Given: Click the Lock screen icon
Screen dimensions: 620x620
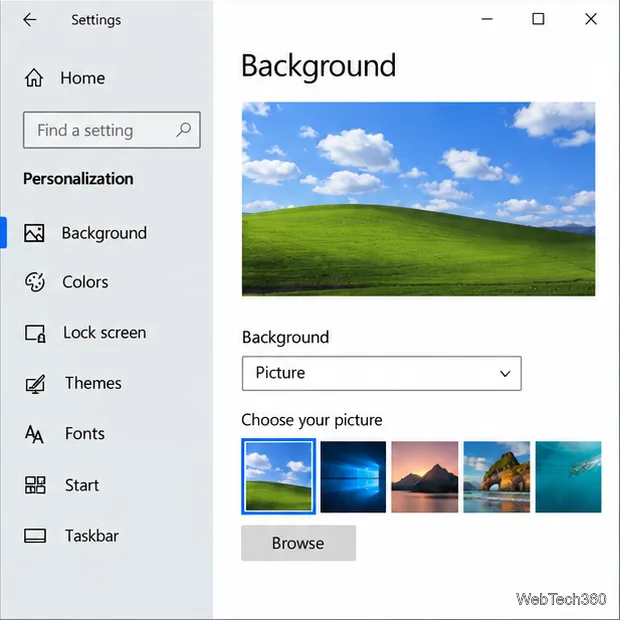Looking at the screenshot, I should [35, 333].
